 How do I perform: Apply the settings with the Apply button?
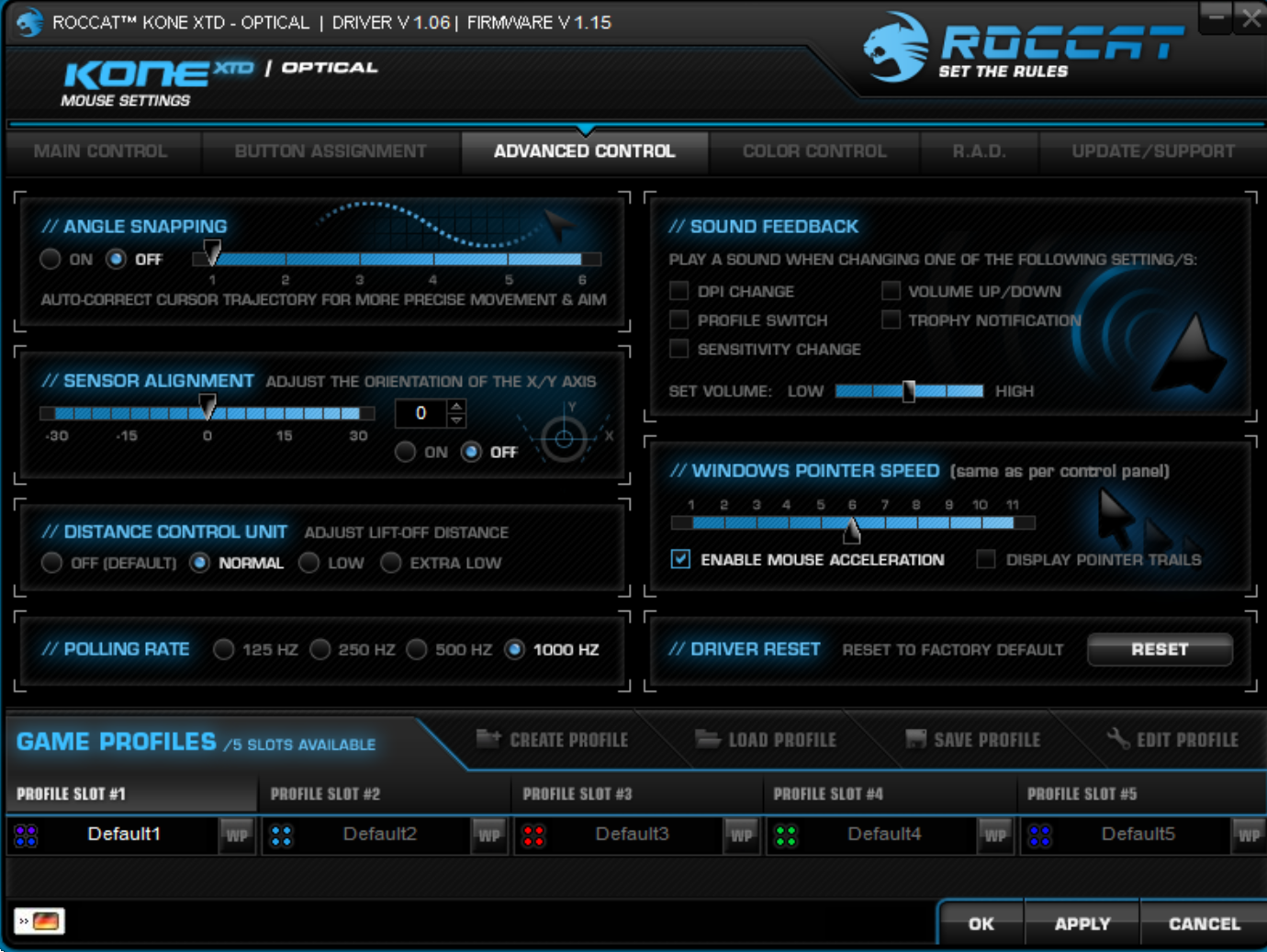pyautogui.click(x=1082, y=924)
